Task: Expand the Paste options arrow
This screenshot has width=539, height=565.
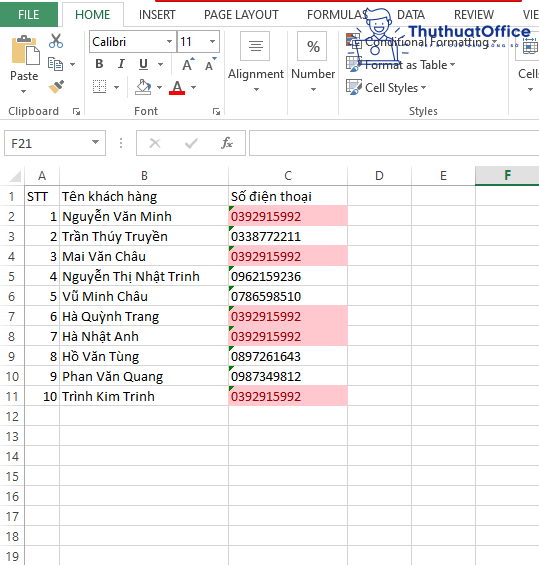Action: tap(24, 92)
